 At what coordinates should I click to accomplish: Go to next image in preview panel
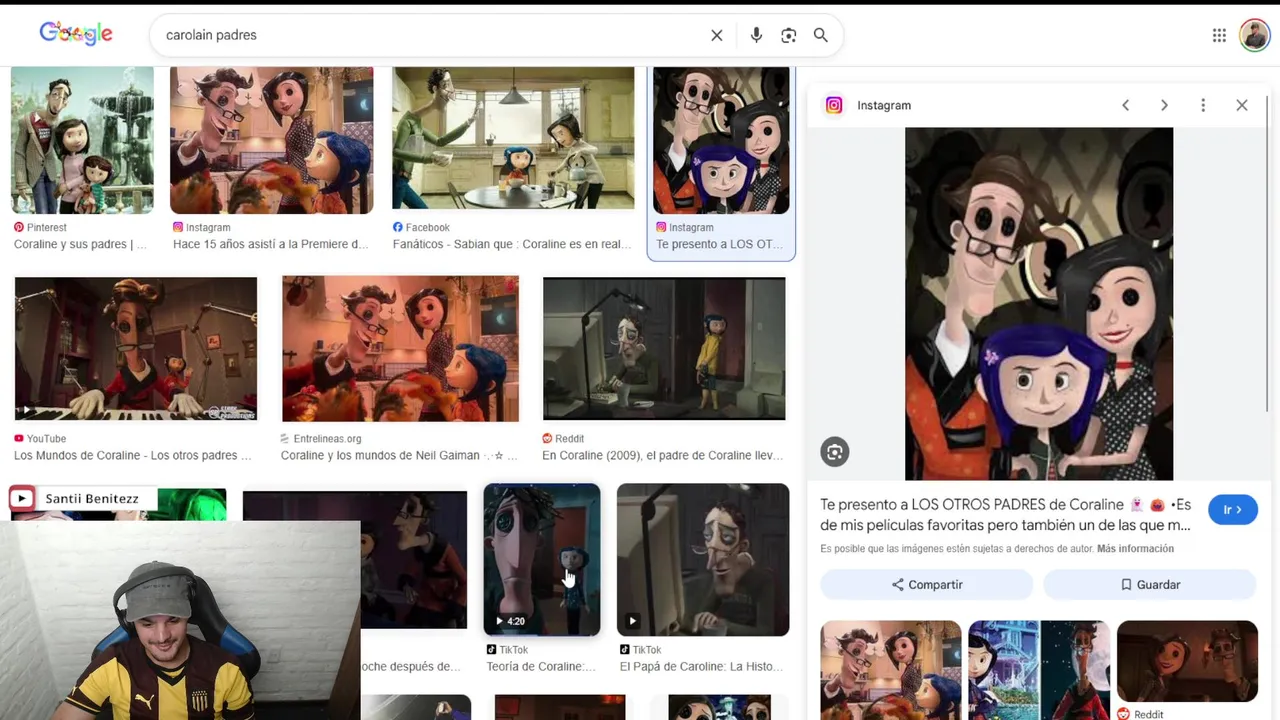1164,105
